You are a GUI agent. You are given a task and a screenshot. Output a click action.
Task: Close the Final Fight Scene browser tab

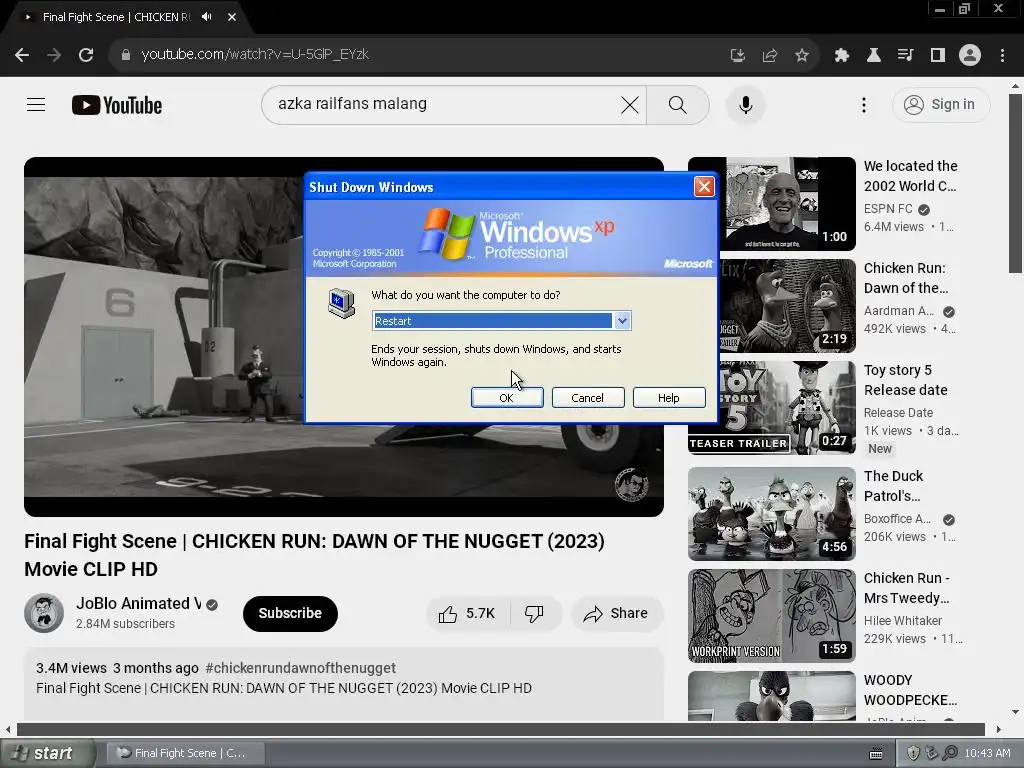(232, 17)
